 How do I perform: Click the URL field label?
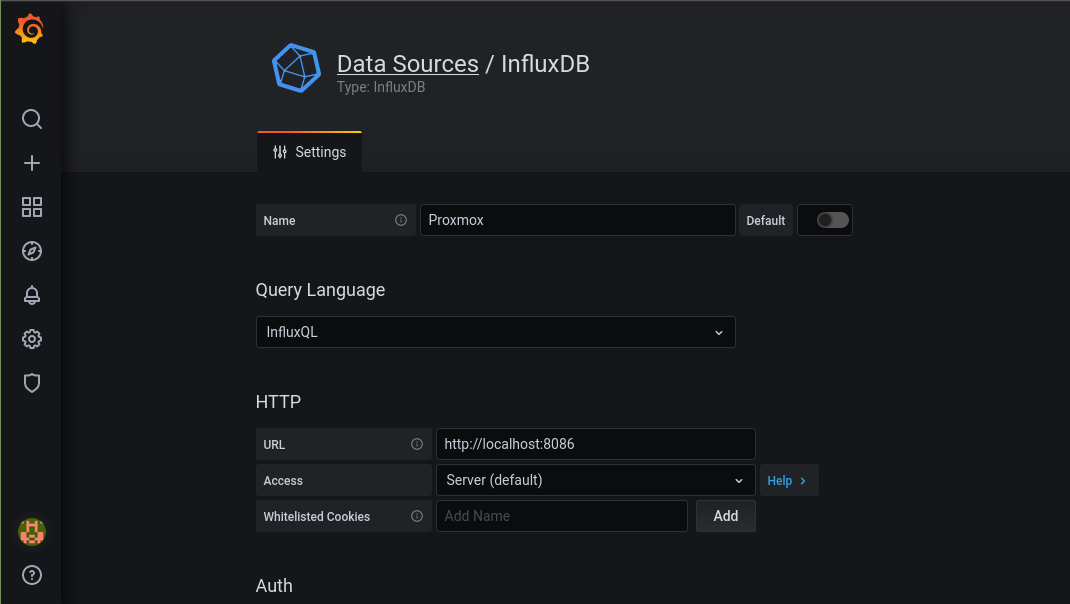pos(274,444)
